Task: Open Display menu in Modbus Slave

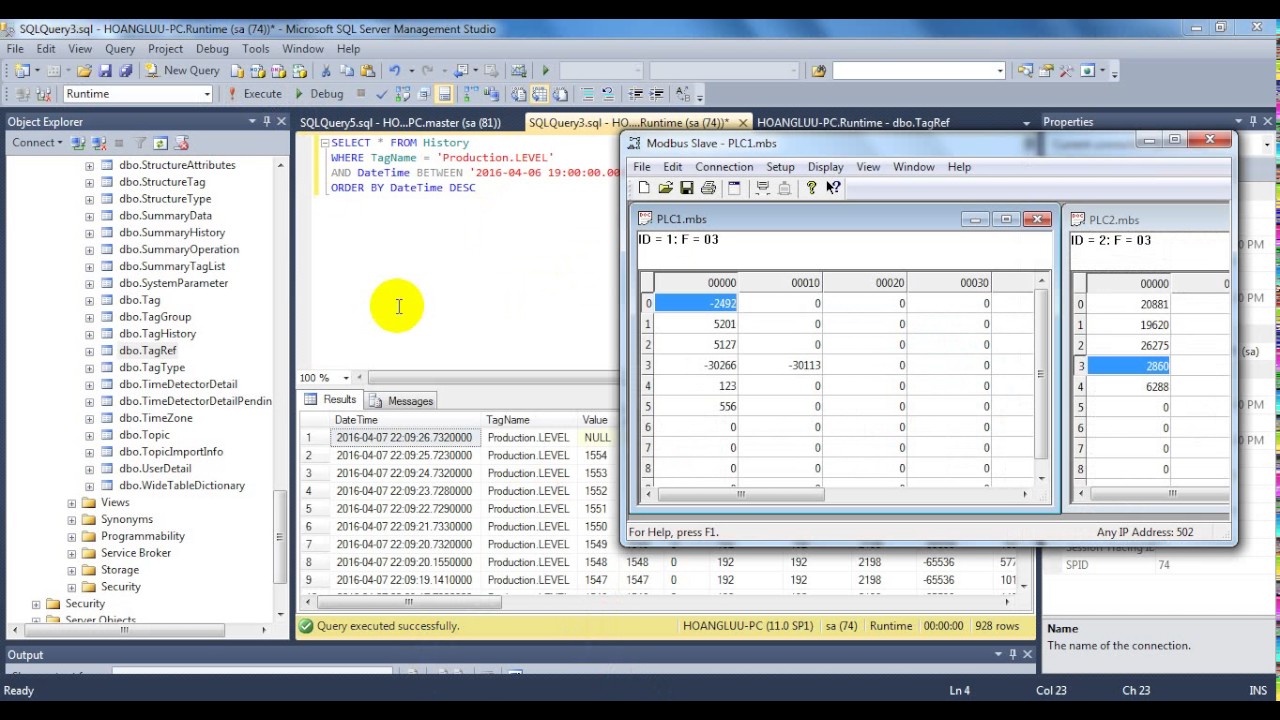Action: [825, 167]
